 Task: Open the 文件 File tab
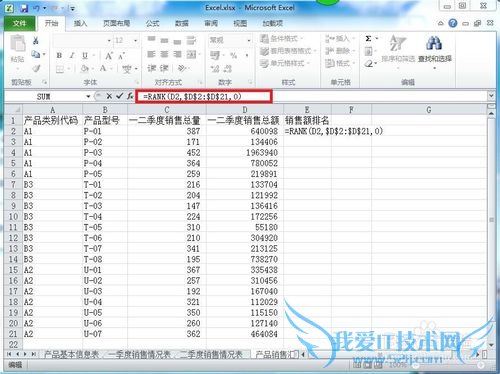19,23
